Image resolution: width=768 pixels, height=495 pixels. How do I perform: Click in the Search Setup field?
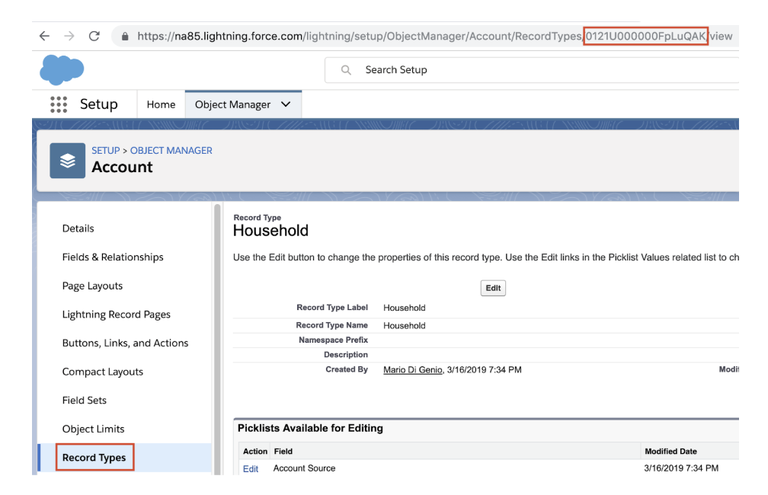[531, 70]
